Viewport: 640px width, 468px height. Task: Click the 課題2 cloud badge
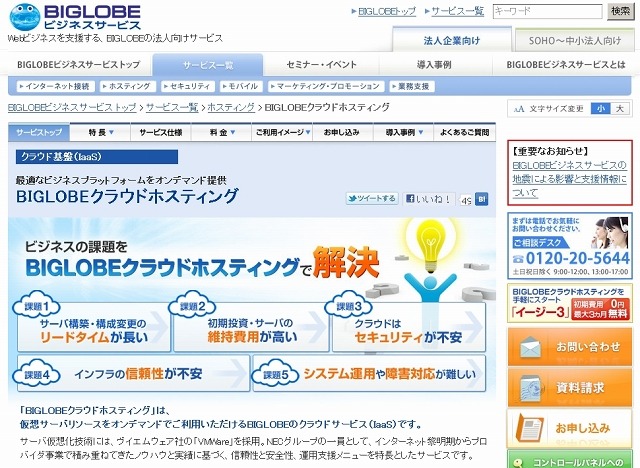click(x=192, y=305)
